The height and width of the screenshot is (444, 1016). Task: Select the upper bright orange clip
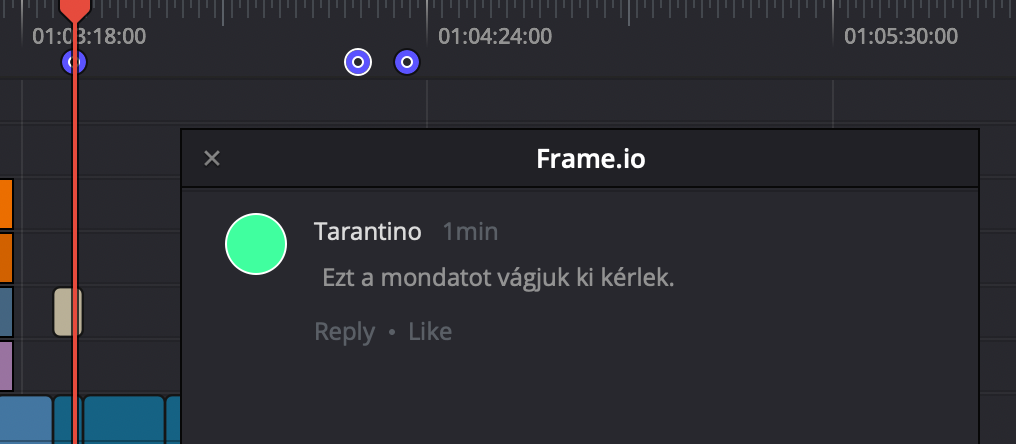tap(6, 203)
